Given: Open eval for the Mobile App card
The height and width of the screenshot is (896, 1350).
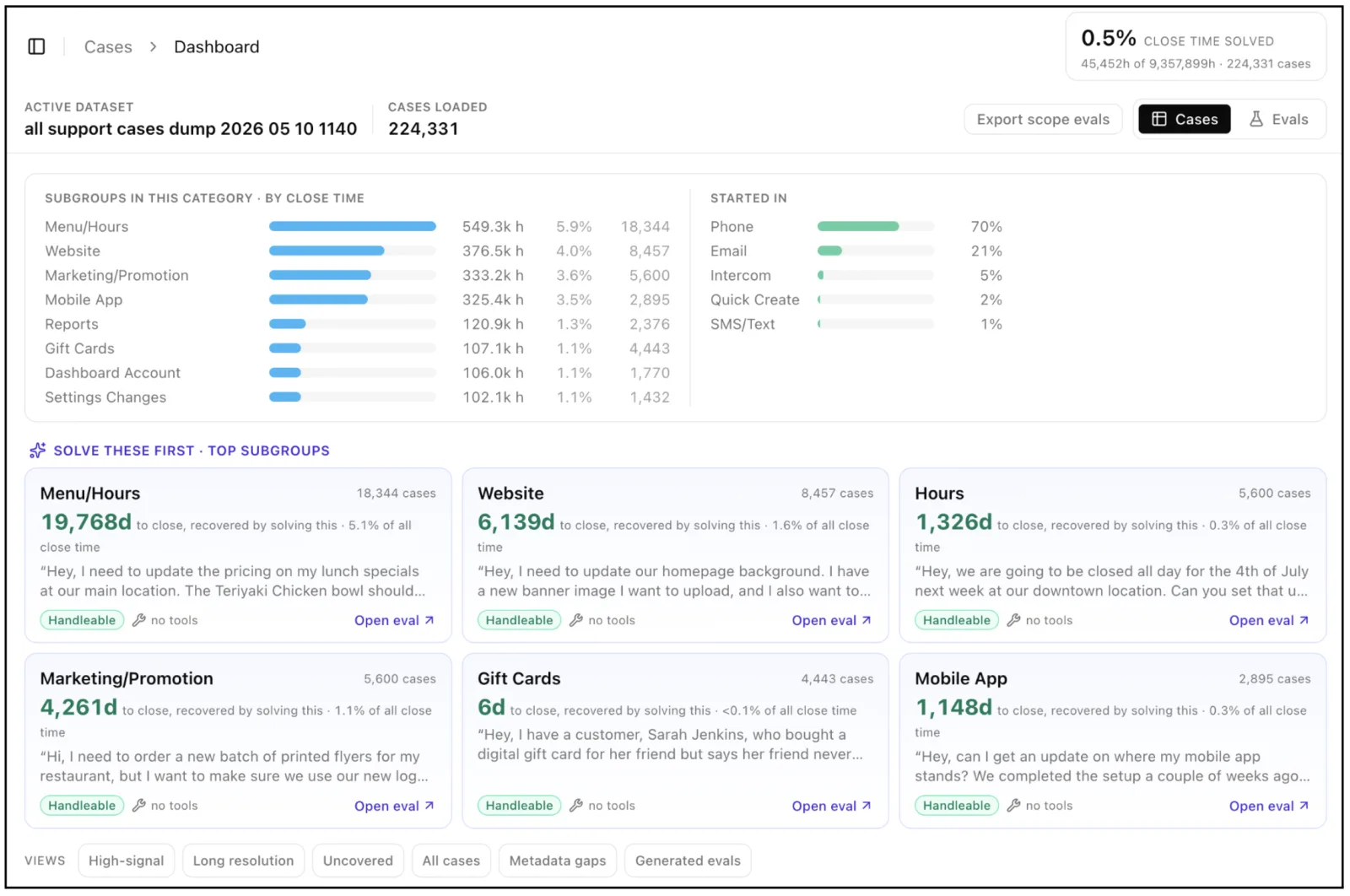Looking at the screenshot, I should (1269, 806).
